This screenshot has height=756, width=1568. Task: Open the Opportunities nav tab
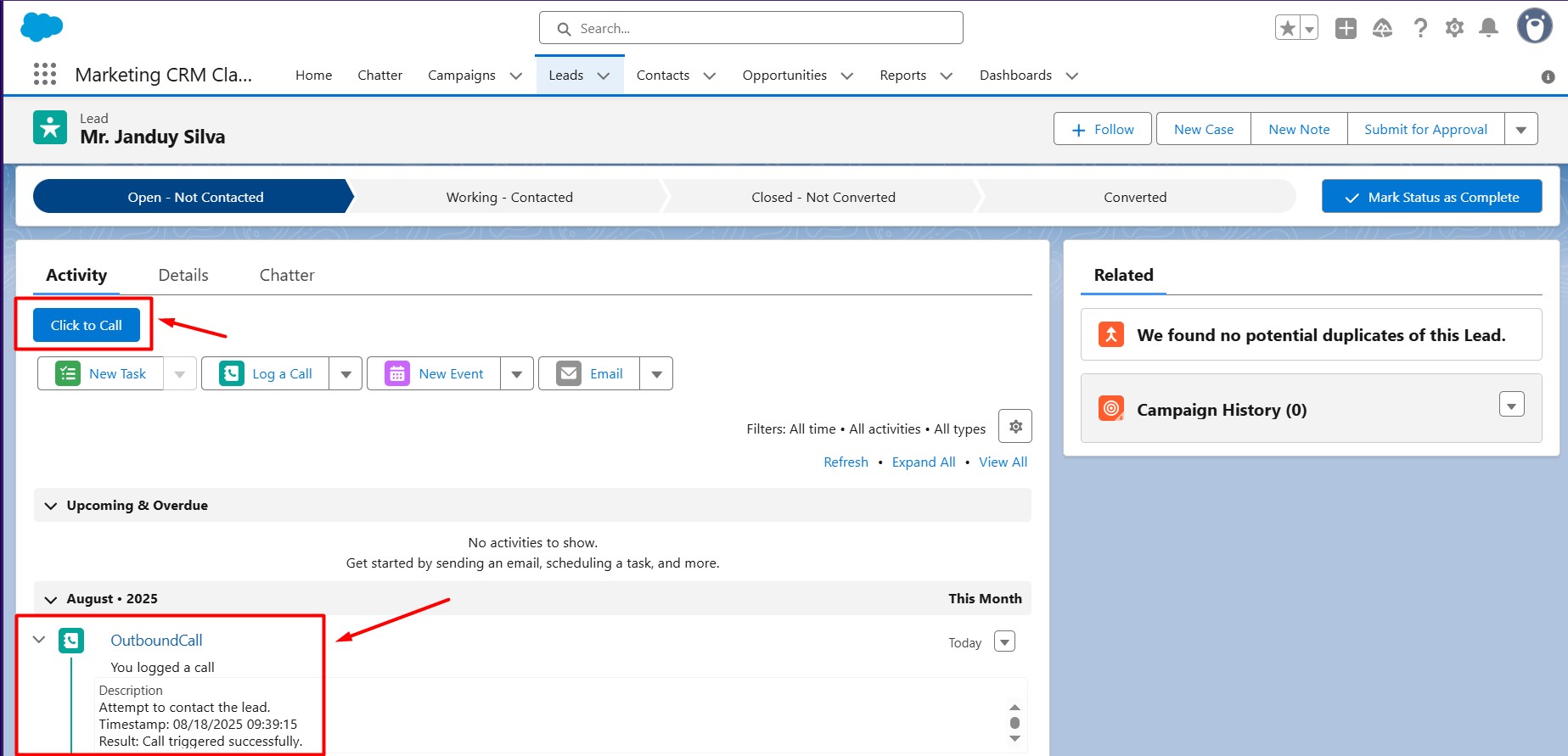tap(784, 76)
